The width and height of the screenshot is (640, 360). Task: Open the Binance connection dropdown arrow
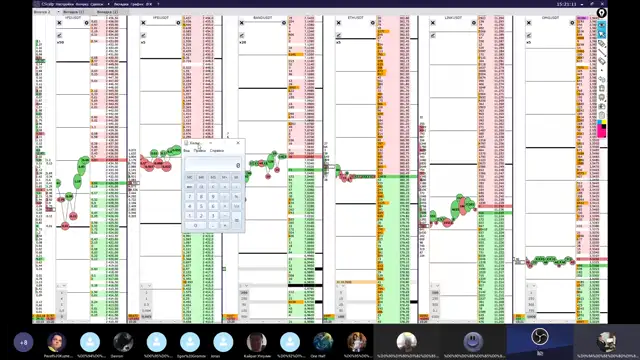pos(58,12)
